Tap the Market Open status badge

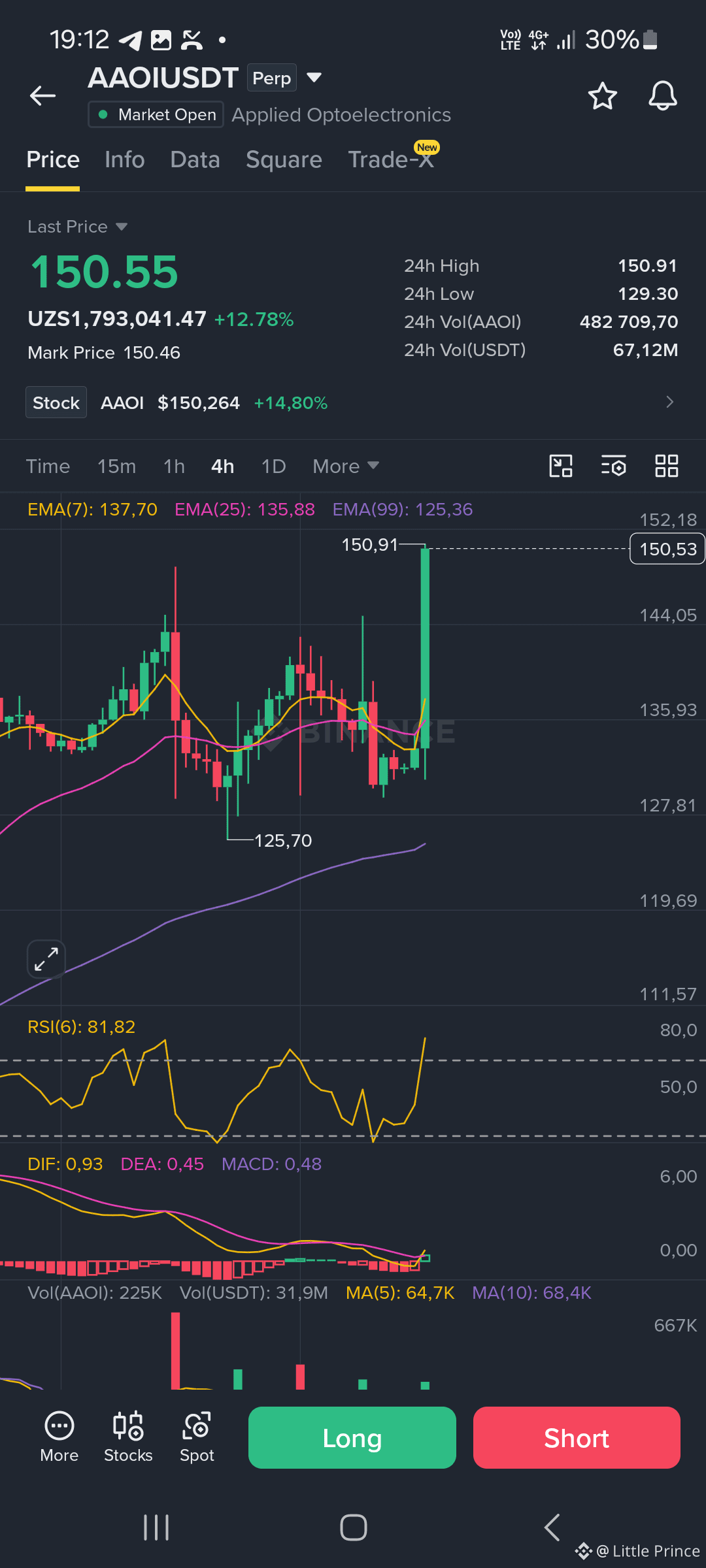click(x=156, y=114)
